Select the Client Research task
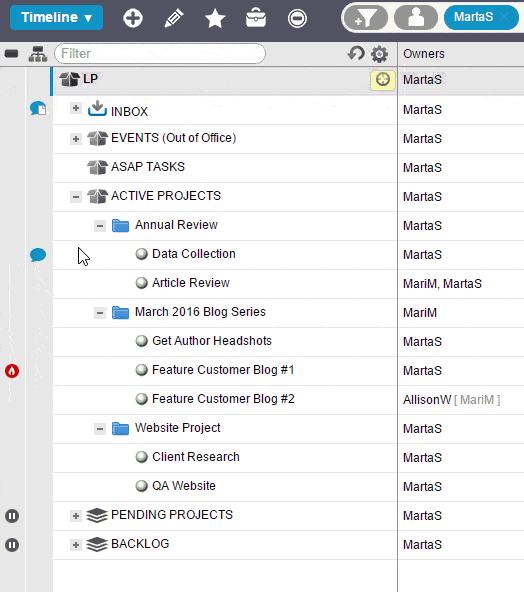This screenshot has height=592, width=524. [196, 457]
